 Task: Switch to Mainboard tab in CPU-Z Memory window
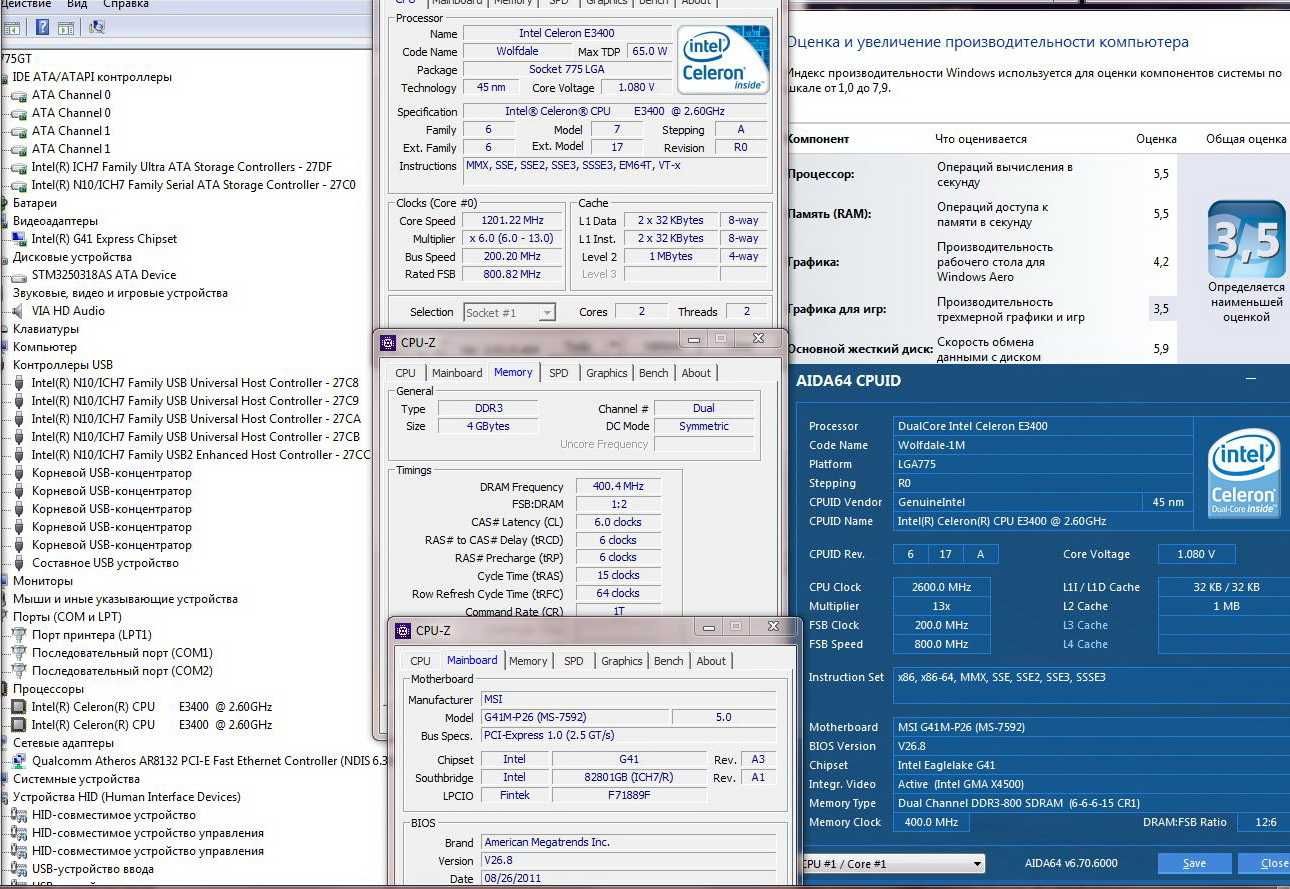[457, 373]
